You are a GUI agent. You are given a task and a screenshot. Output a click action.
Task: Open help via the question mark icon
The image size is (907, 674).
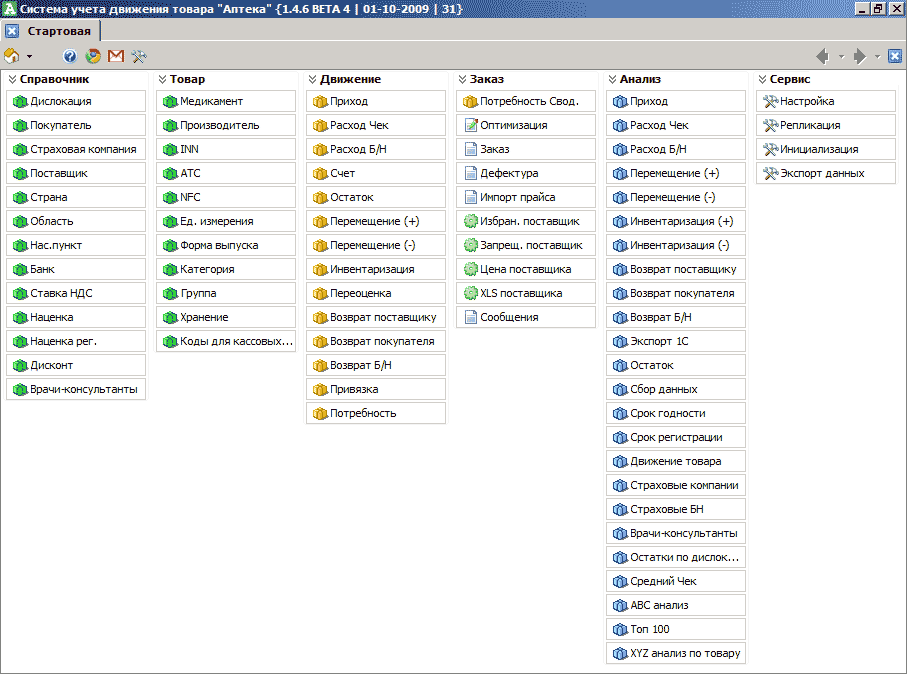click(70, 56)
